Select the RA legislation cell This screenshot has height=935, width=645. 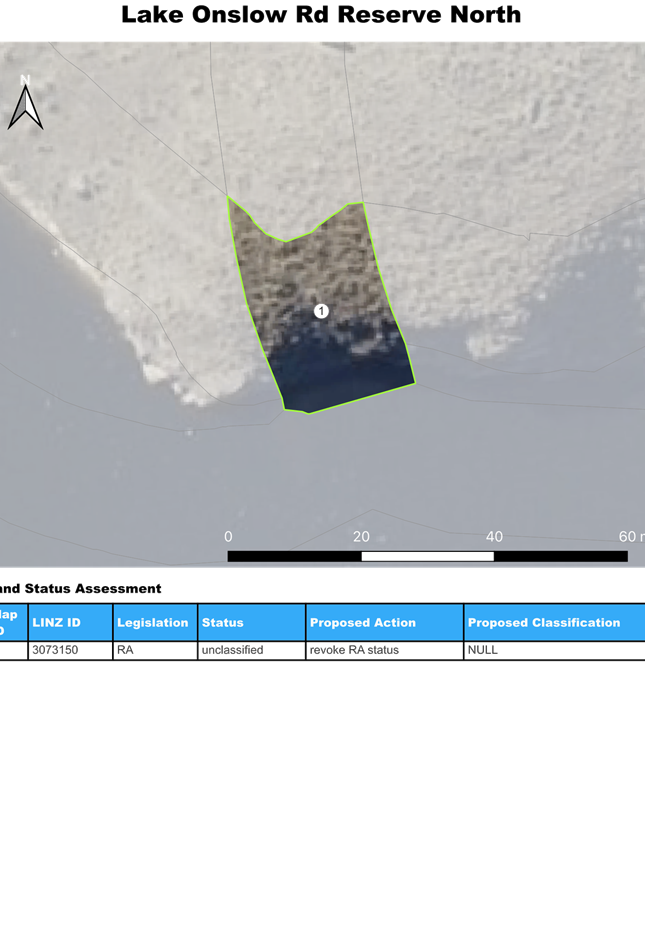click(x=126, y=650)
